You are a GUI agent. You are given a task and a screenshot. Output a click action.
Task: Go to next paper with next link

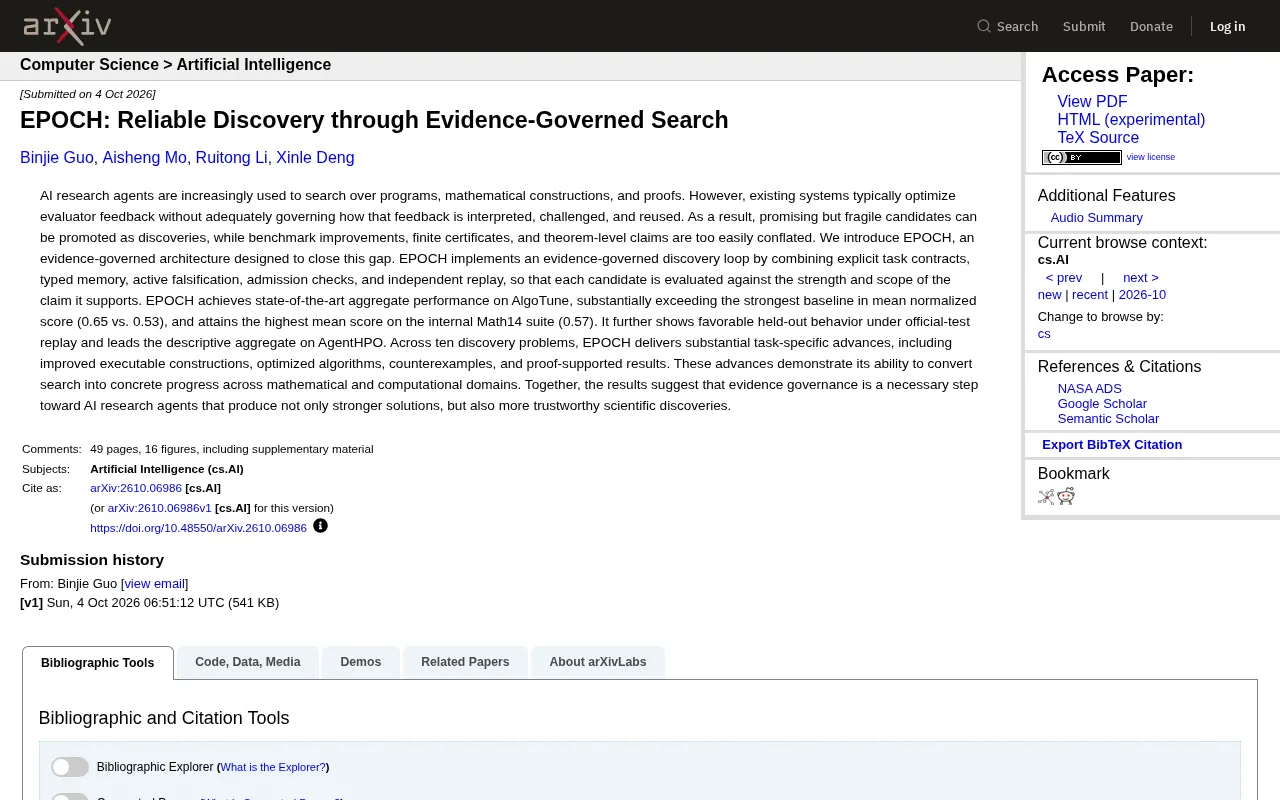click(x=1141, y=278)
